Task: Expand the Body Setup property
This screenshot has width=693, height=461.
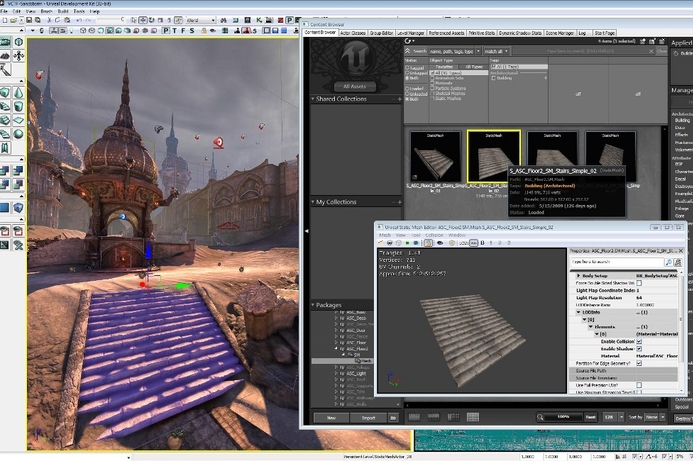Action: (x=578, y=275)
